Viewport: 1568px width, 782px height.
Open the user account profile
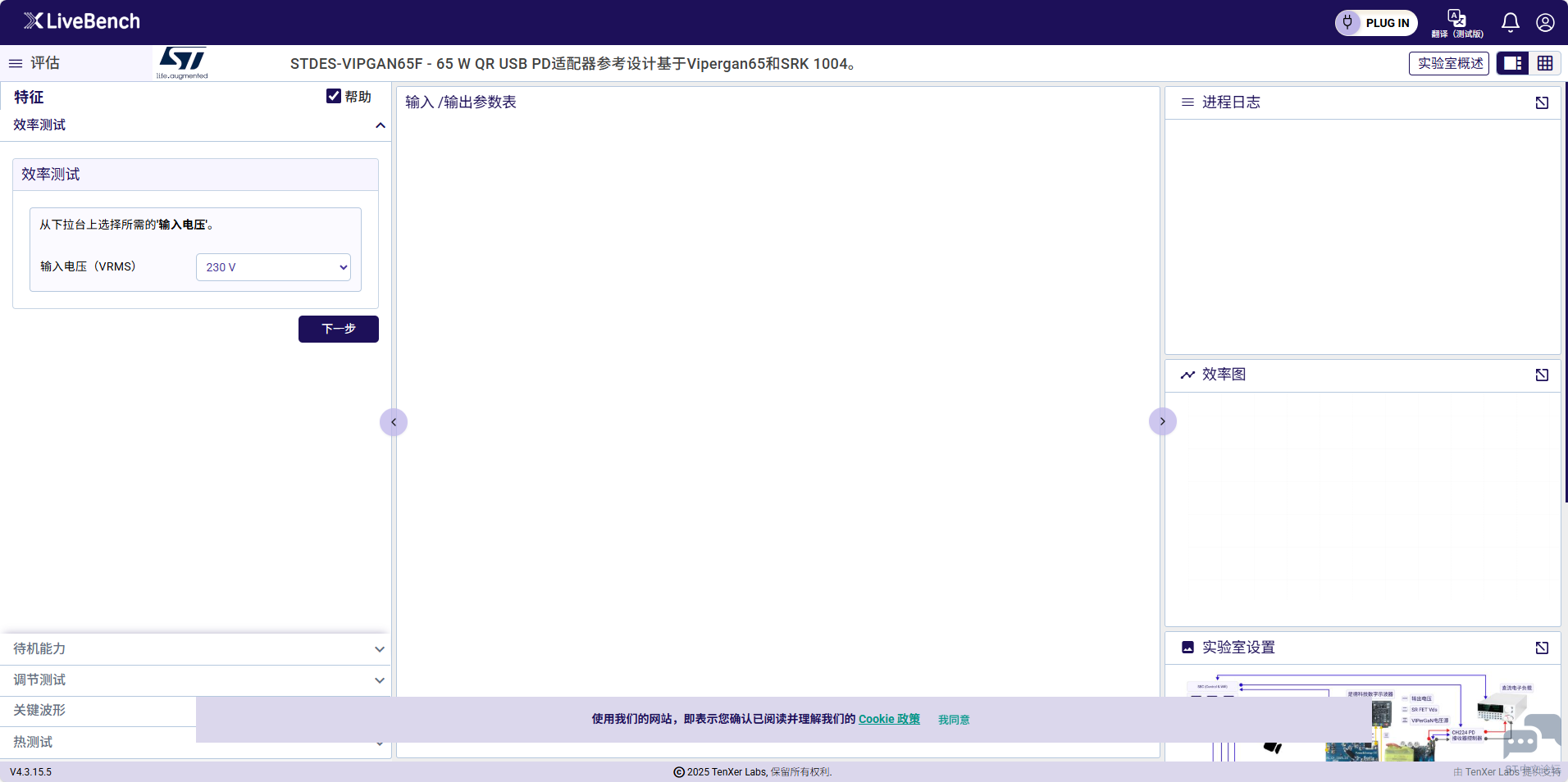click(x=1545, y=22)
